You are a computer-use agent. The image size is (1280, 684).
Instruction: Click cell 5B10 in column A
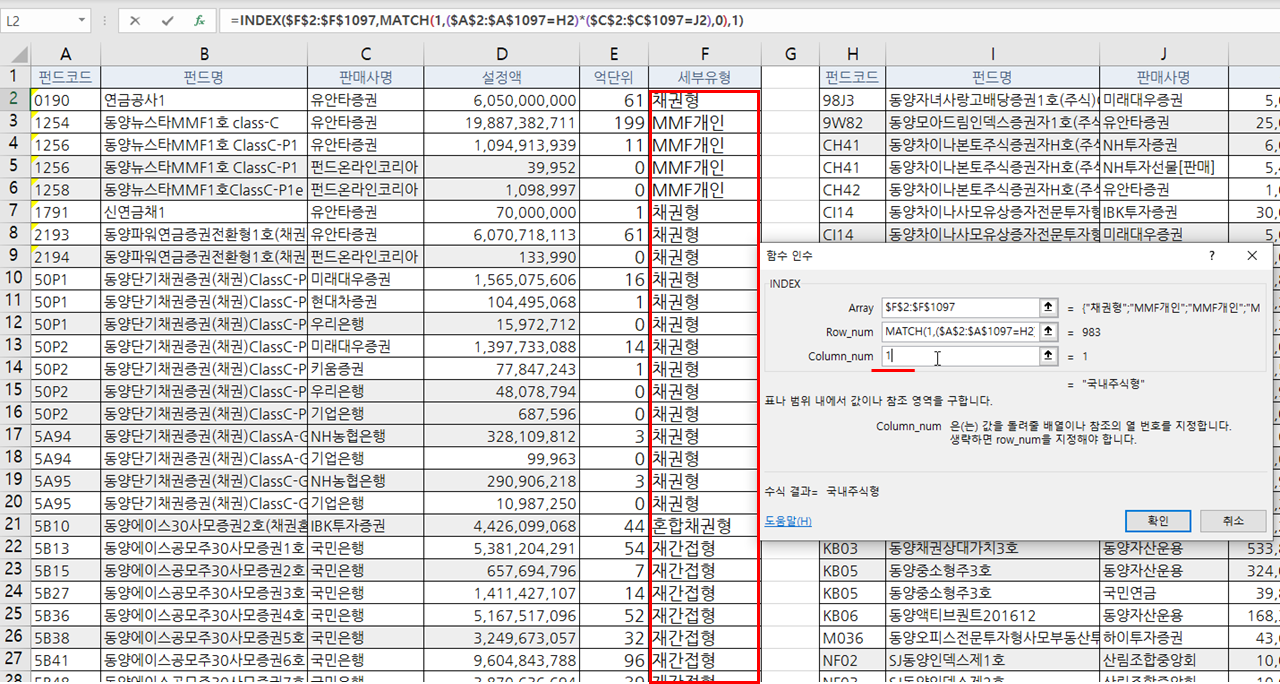point(65,525)
